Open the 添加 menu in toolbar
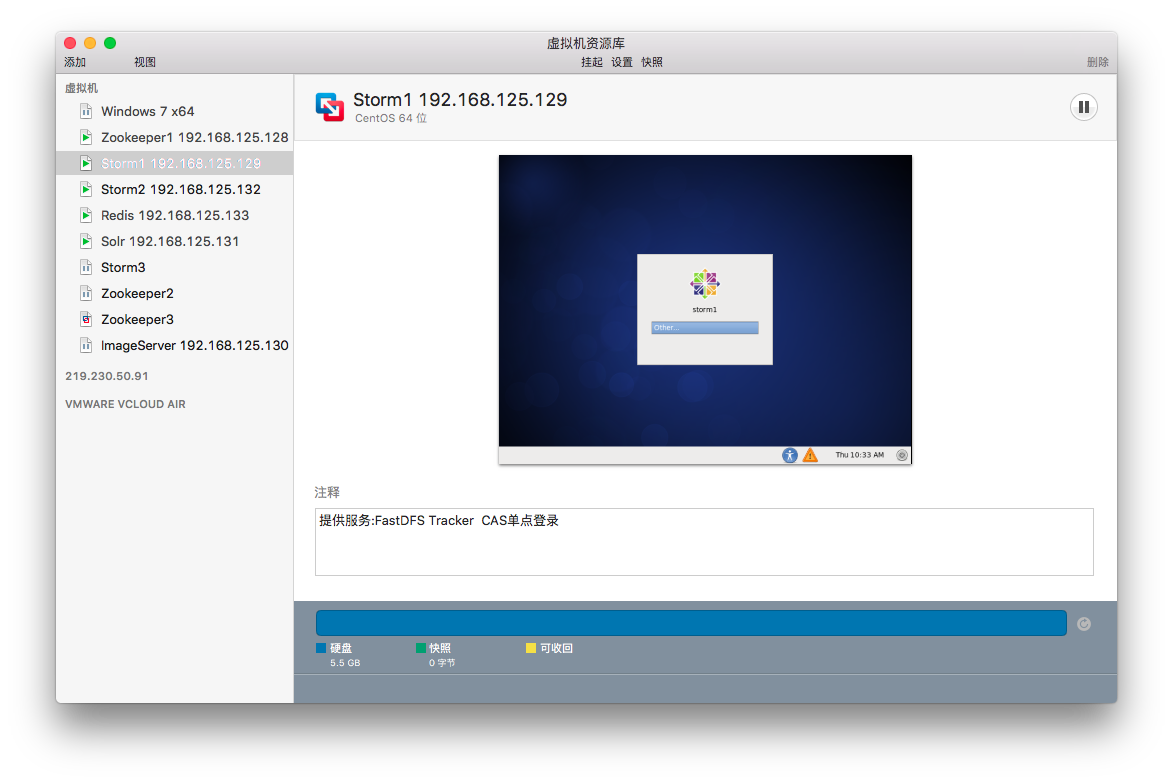Image resolution: width=1173 pixels, height=783 pixels. point(75,62)
